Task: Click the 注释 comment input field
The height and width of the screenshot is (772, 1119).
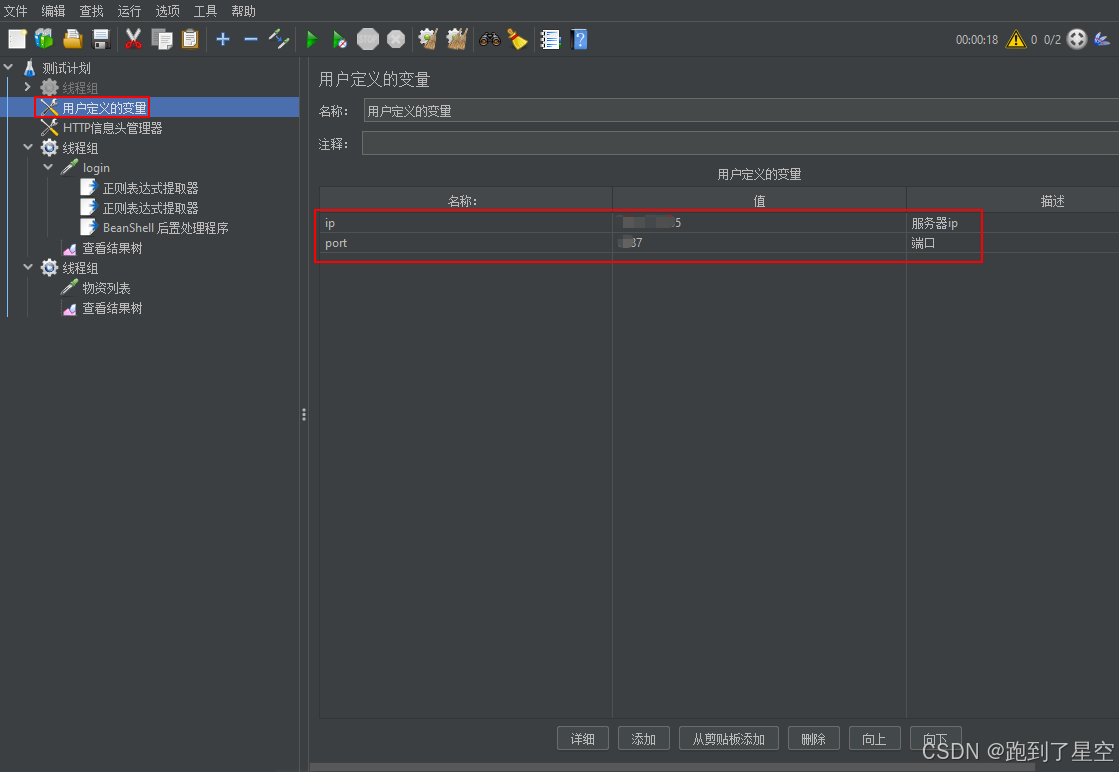Action: tap(741, 143)
